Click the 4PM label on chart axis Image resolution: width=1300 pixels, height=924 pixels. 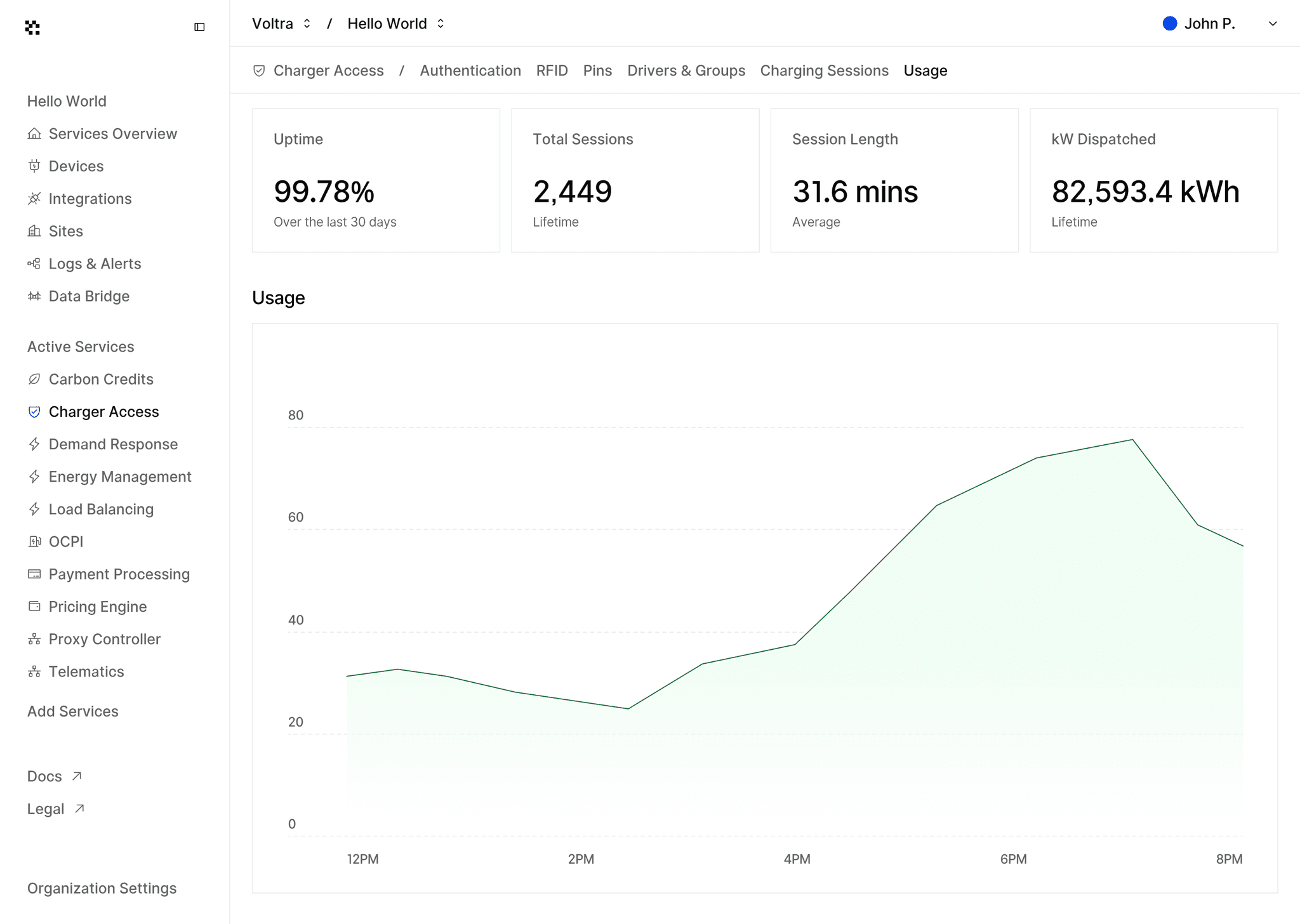797,859
